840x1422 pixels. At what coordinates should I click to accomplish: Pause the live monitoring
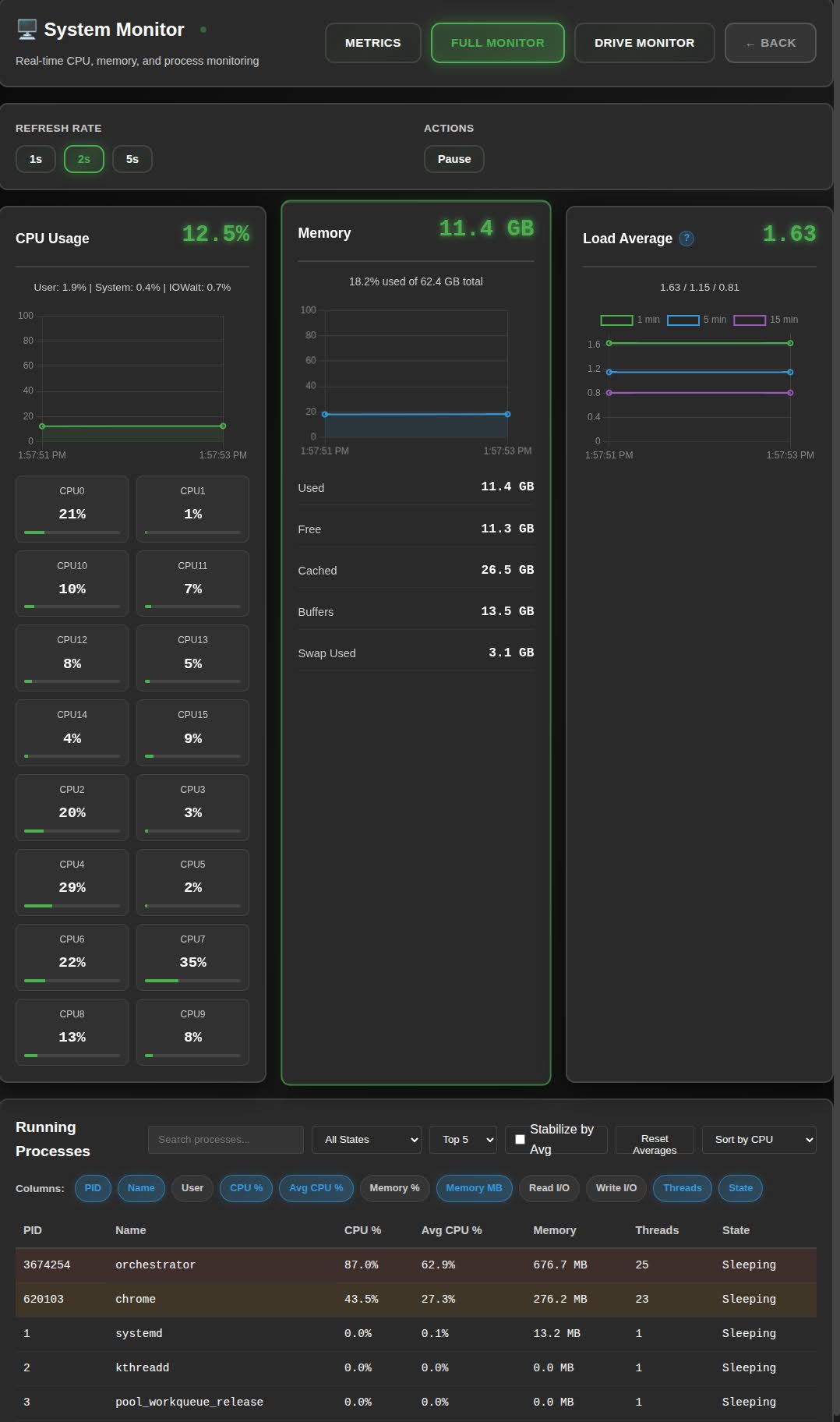[454, 159]
